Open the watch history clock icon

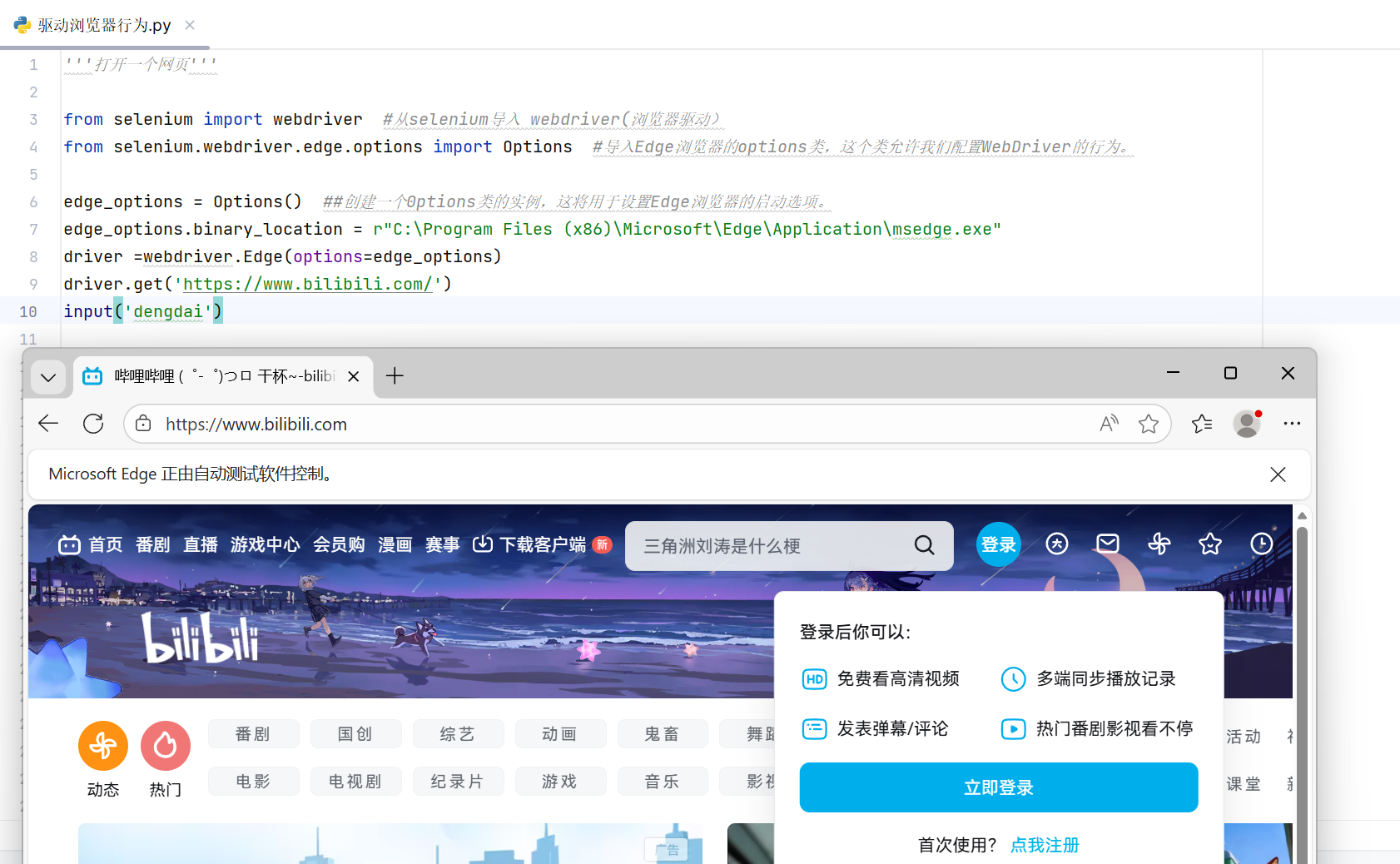click(1262, 544)
